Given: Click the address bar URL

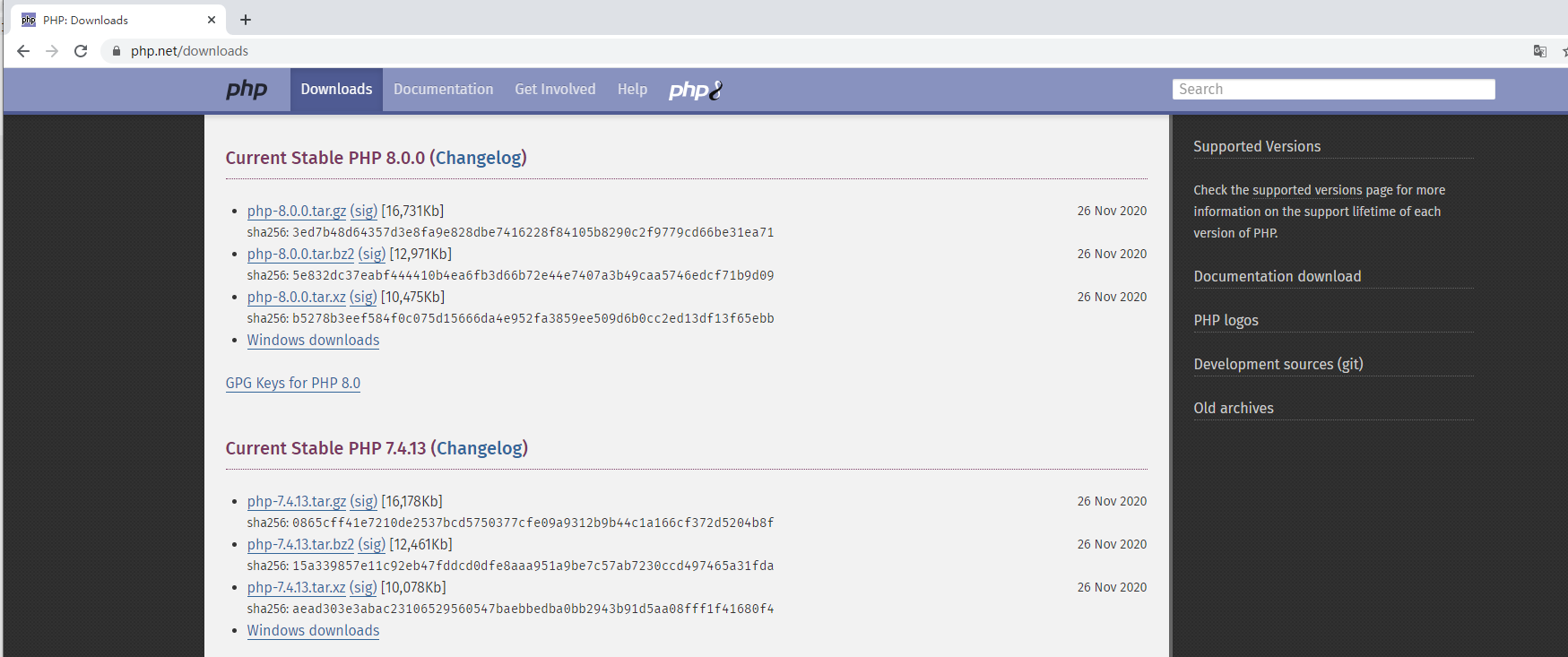Looking at the screenshot, I should pos(189,51).
